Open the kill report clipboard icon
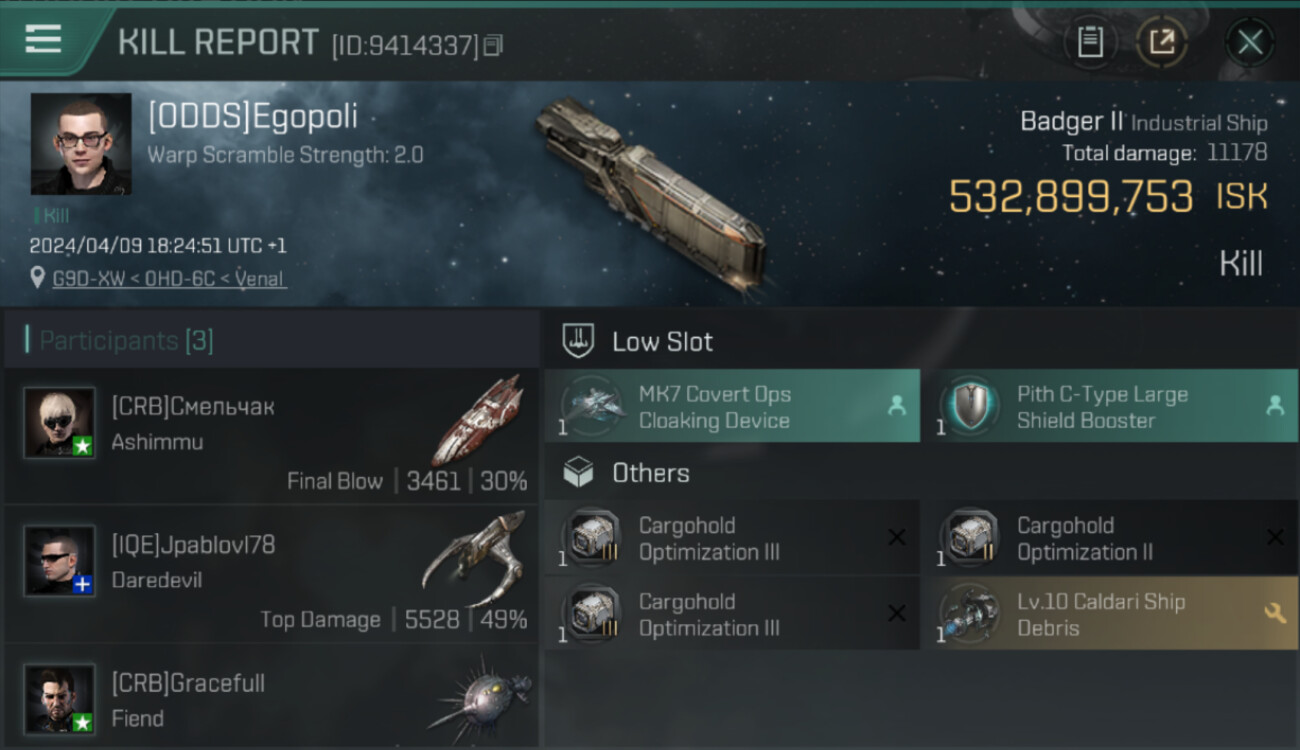 tap(1090, 42)
